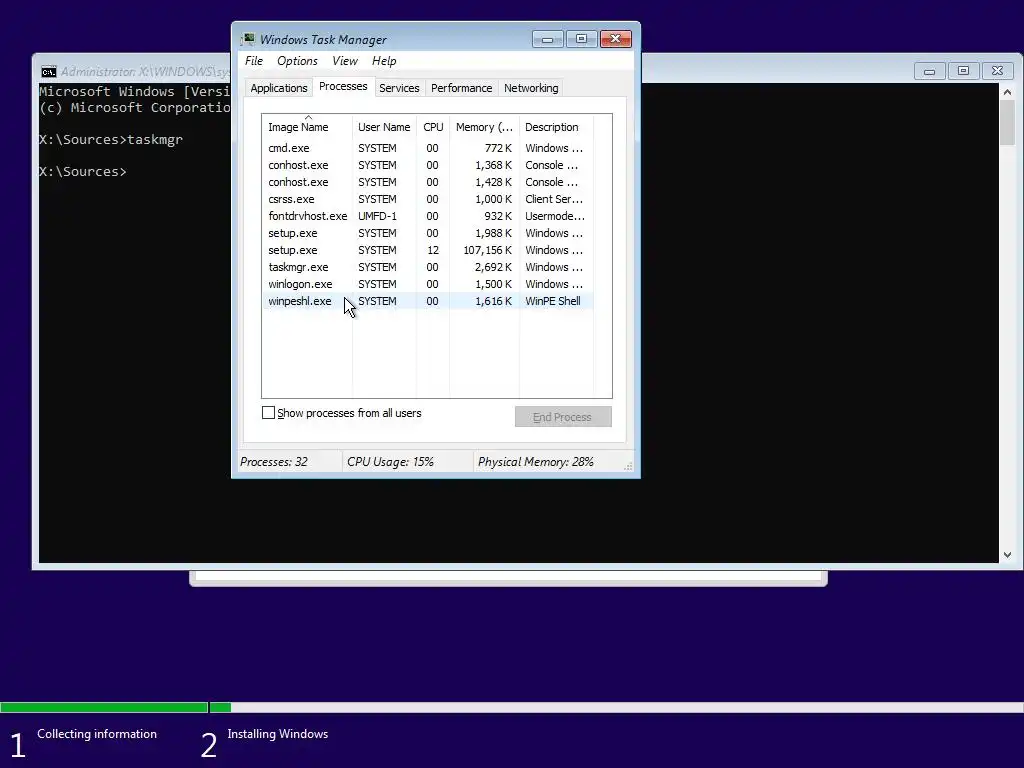Screen dimensions: 1024x768
Task: Click the X:\Sources> prompt line
Action: click(x=83, y=172)
